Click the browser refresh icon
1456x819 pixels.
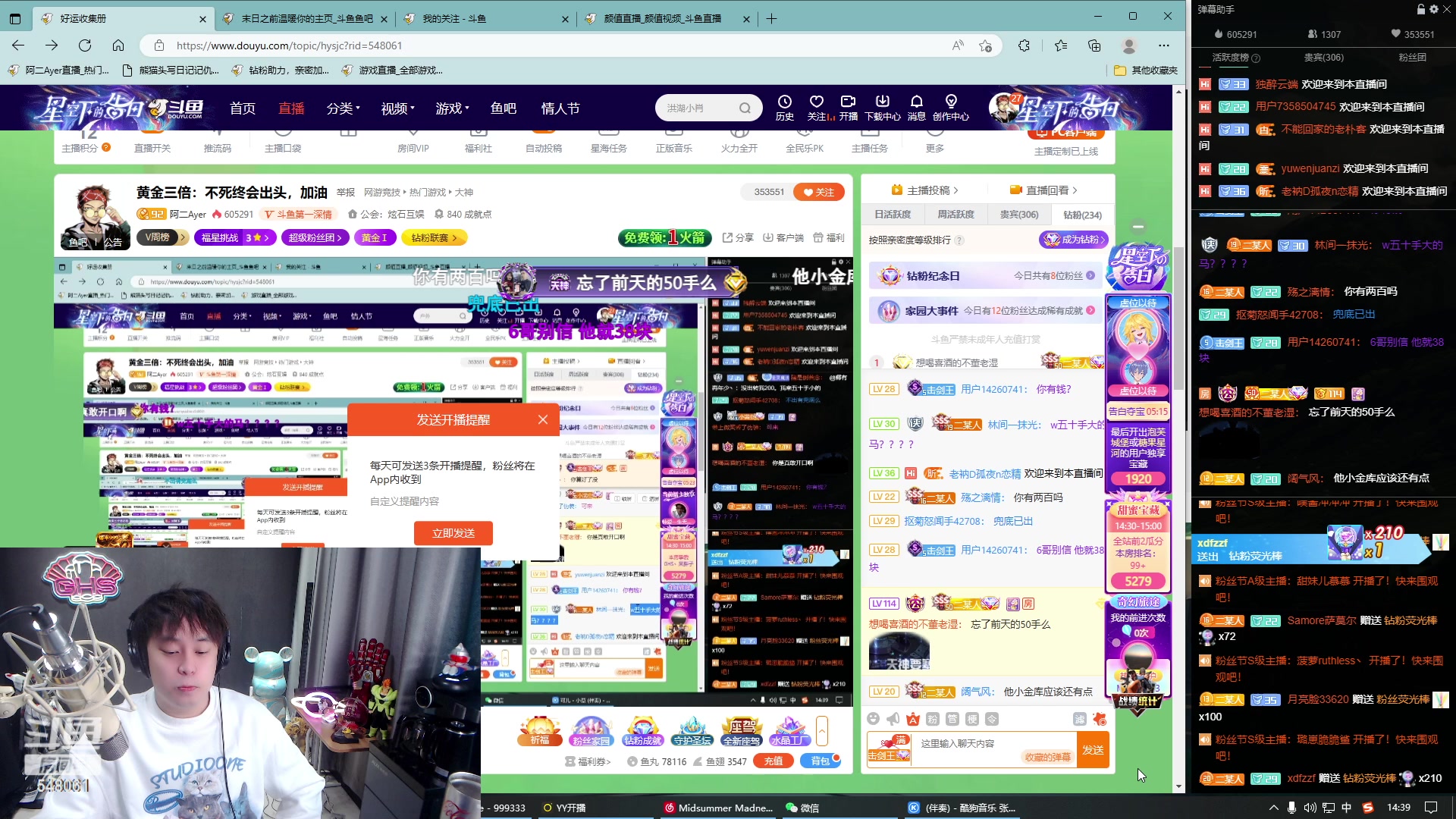(85, 45)
